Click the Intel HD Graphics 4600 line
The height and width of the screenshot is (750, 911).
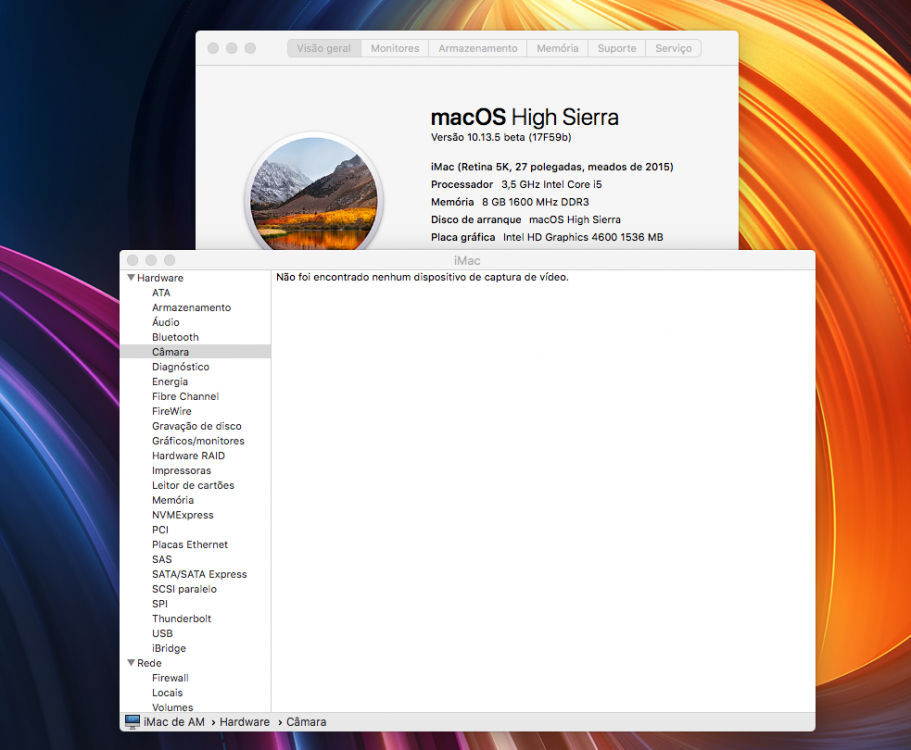pyautogui.click(x=547, y=237)
